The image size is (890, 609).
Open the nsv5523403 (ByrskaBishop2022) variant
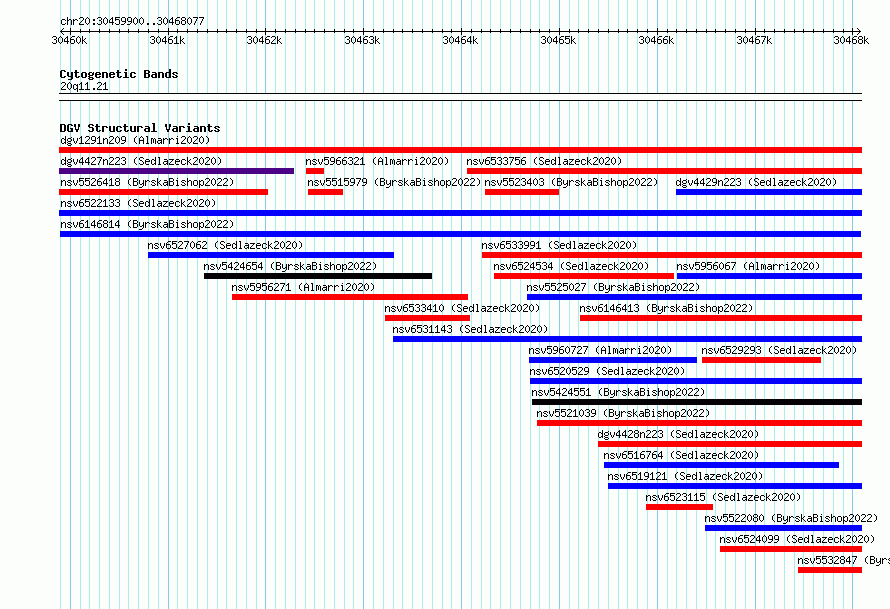[571, 182]
